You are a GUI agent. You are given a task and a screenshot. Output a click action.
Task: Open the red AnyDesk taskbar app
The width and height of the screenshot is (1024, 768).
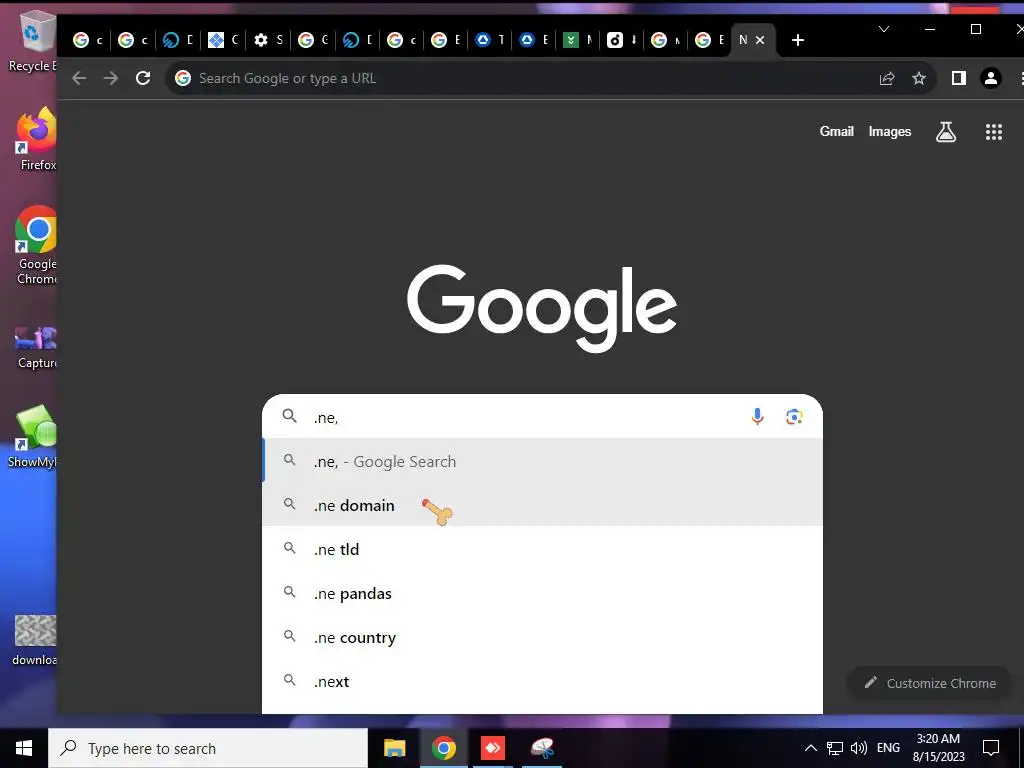point(492,748)
